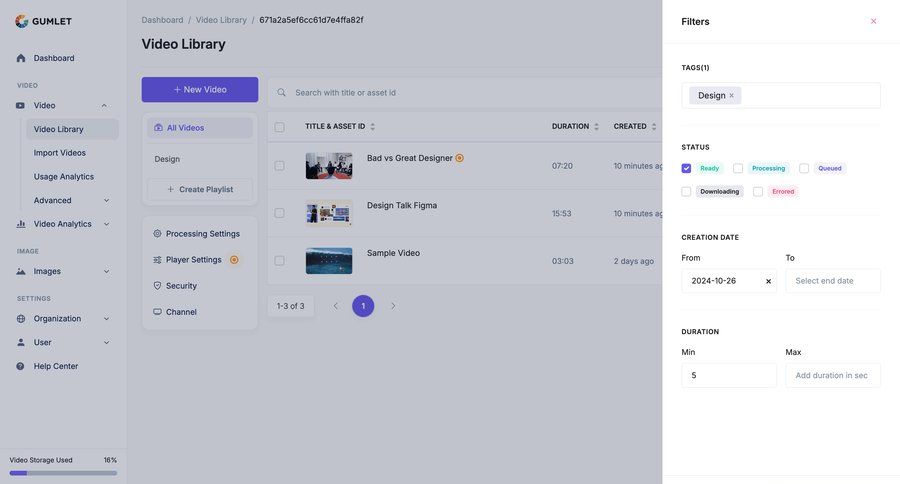Image resolution: width=900 pixels, height=484 pixels.
Task: Open the Design Talk Figma thumbnail
Action: (329, 213)
